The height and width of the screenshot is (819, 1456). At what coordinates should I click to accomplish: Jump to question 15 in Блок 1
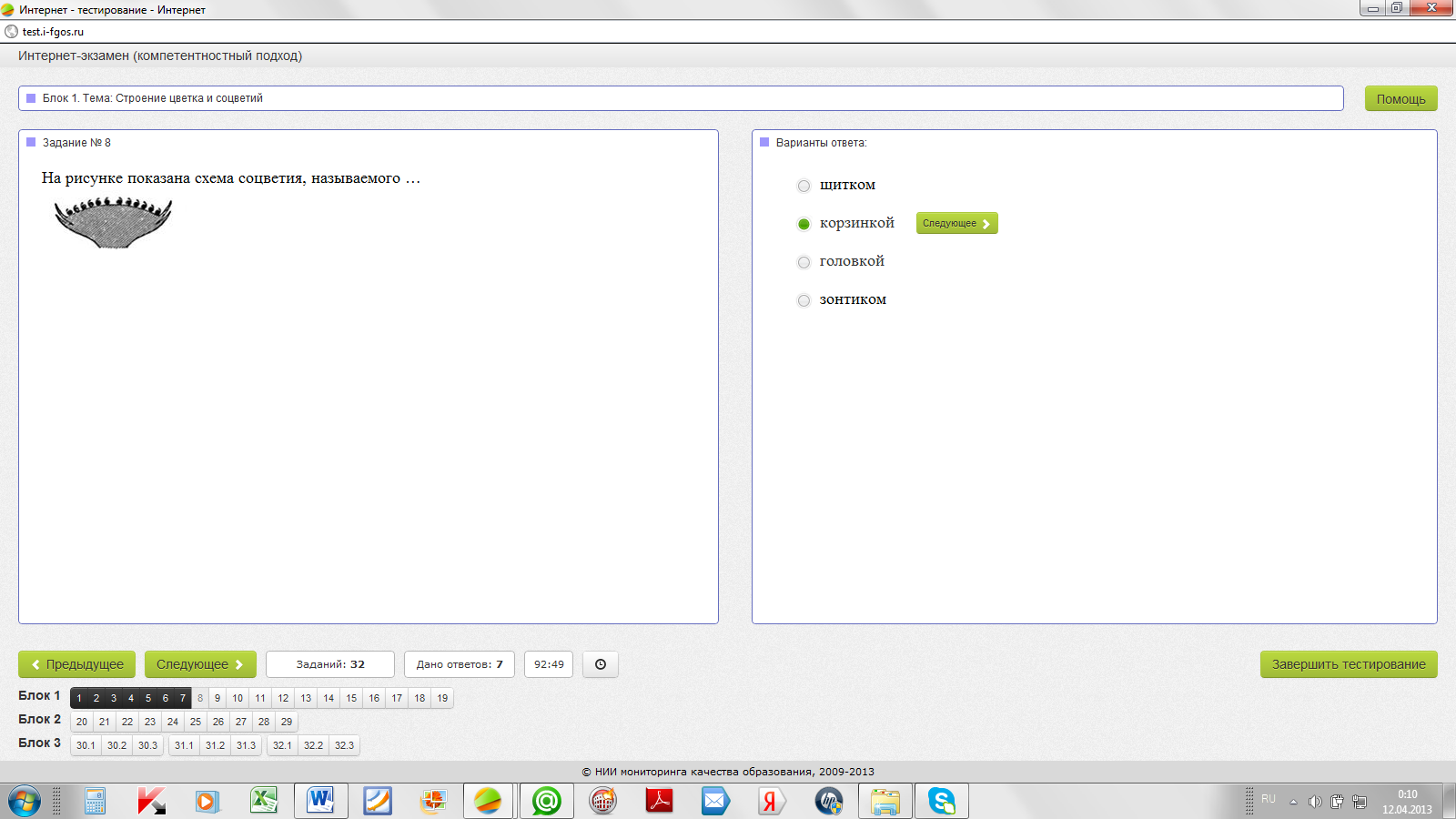pyautogui.click(x=351, y=698)
